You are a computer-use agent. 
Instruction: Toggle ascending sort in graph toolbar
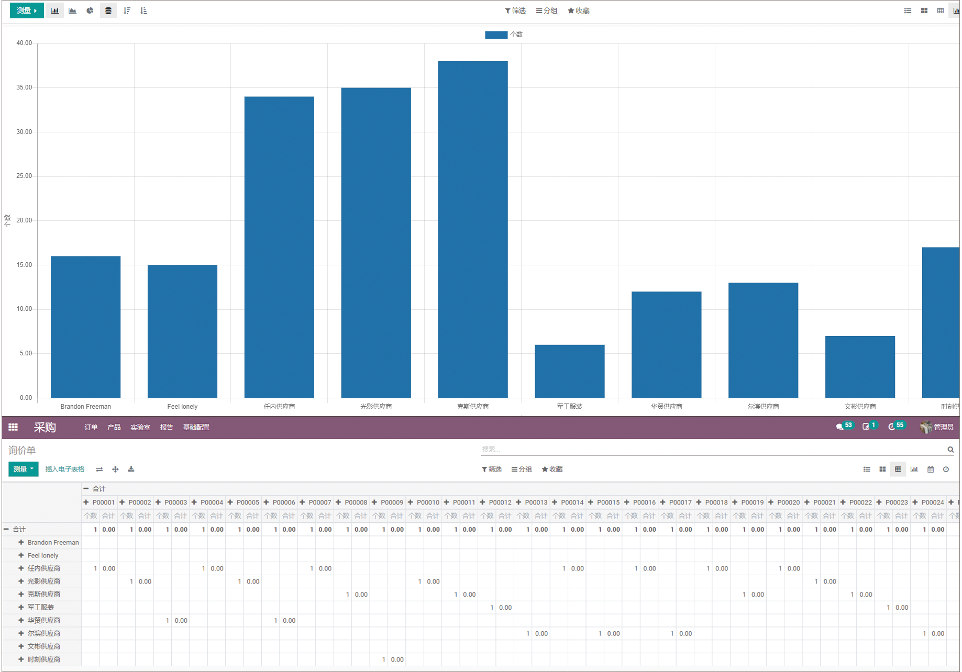coord(144,11)
